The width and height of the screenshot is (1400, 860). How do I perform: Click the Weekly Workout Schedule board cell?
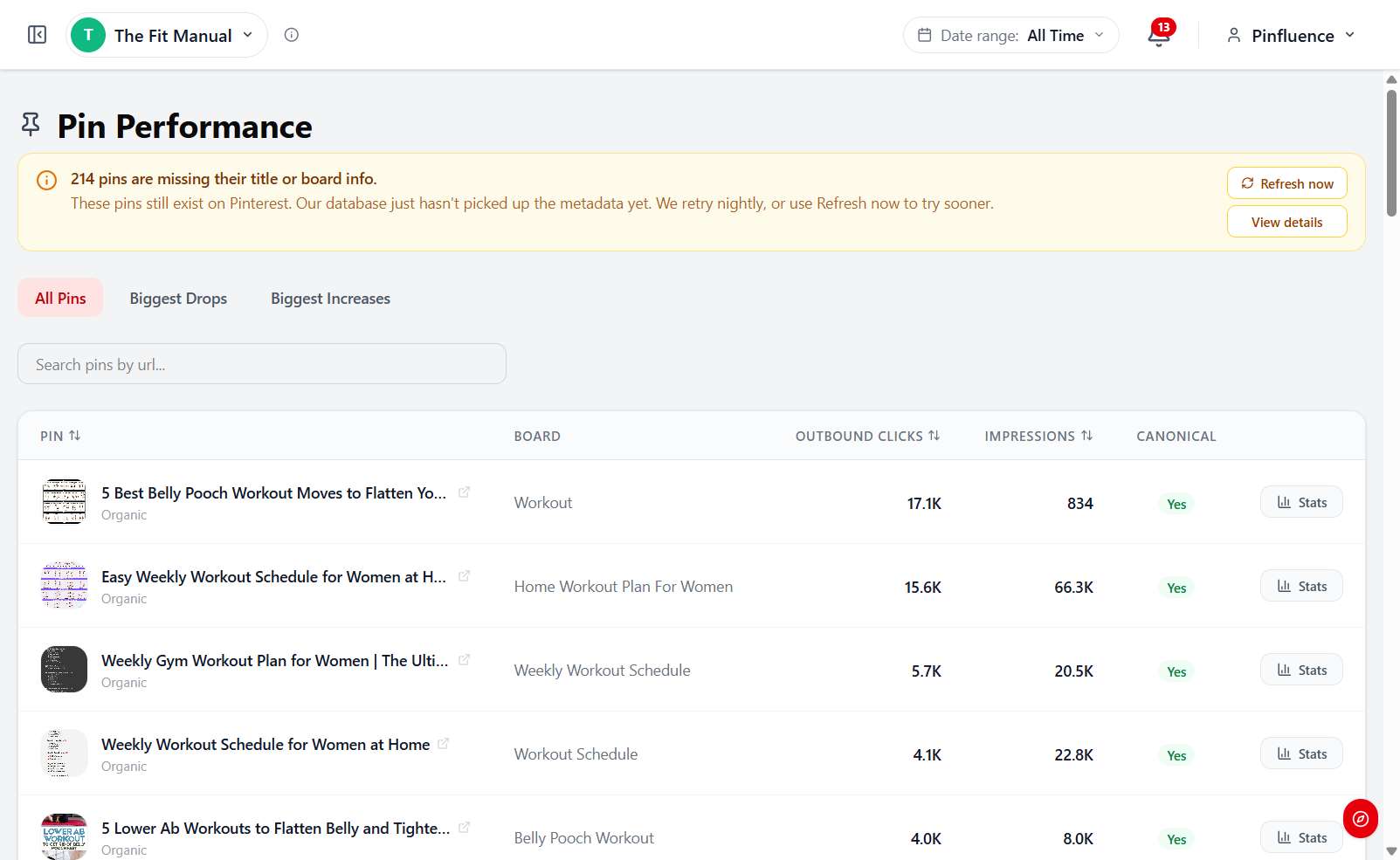click(602, 671)
